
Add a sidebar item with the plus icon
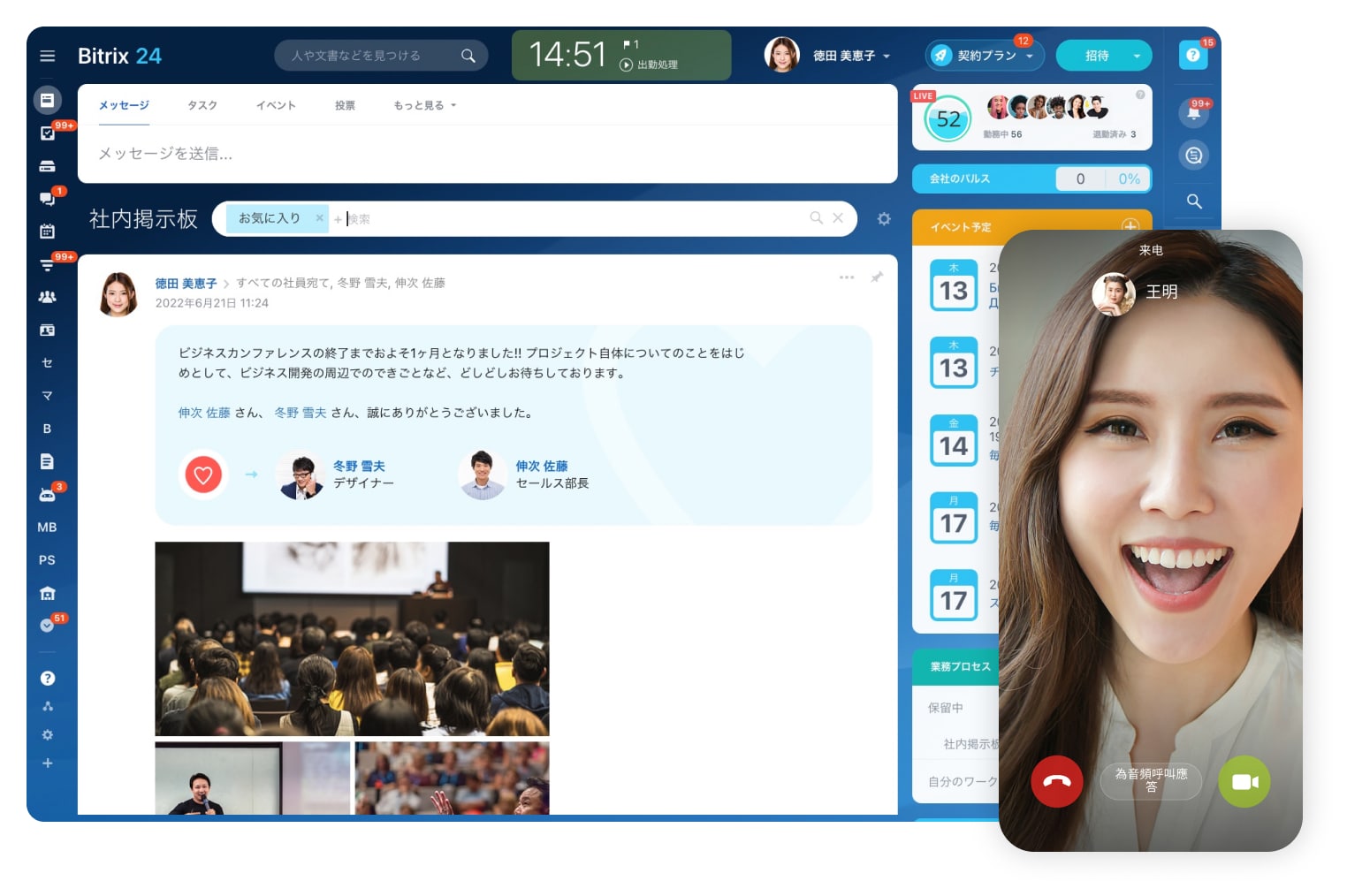click(x=48, y=763)
